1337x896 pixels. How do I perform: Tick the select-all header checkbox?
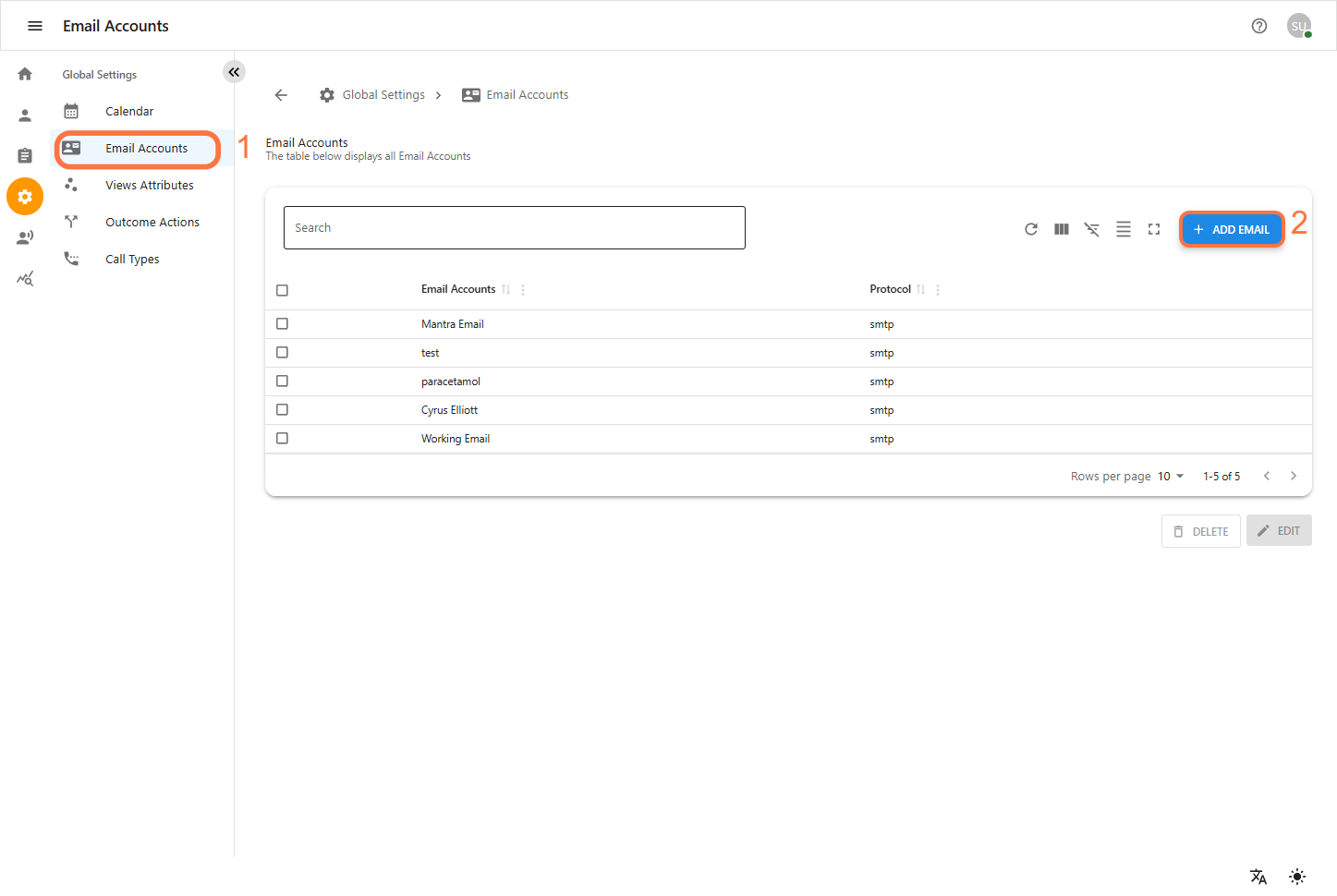[283, 290]
